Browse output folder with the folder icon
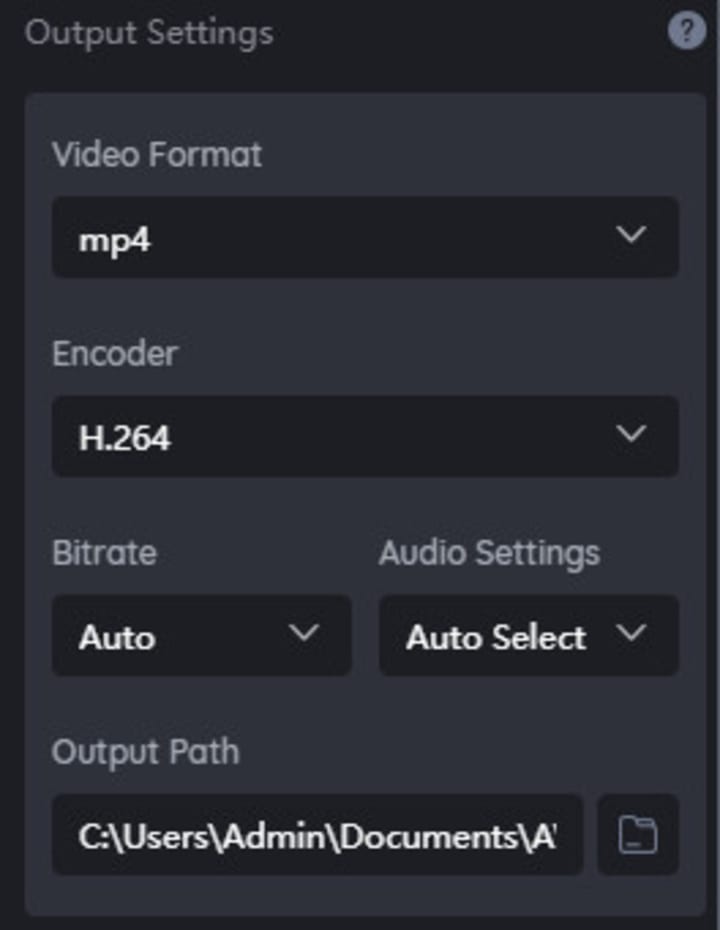The image size is (720, 930). click(x=638, y=835)
